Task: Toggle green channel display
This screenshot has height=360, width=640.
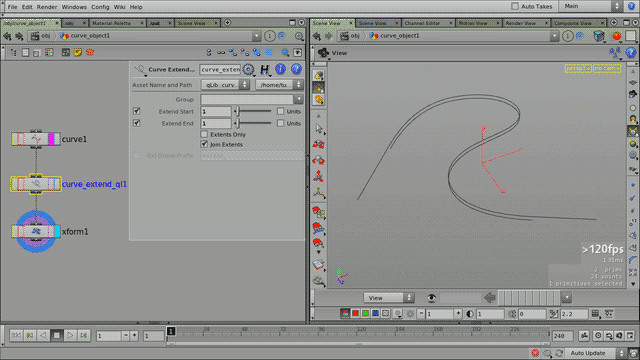Action: point(365,313)
